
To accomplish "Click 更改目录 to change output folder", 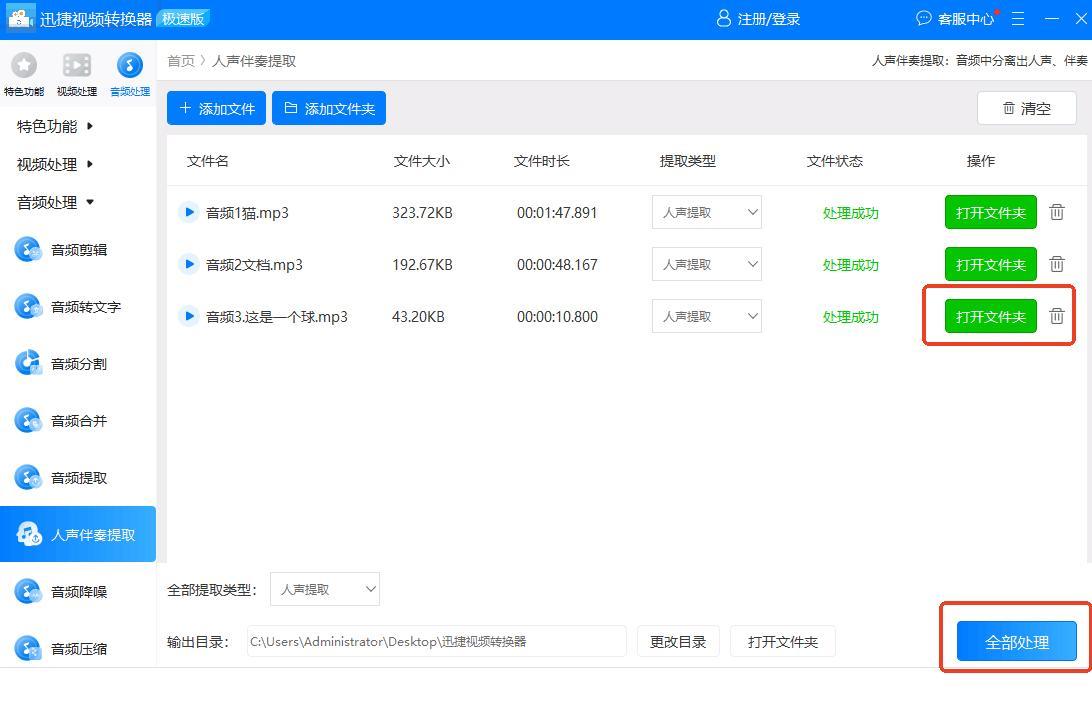I will [678, 642].
